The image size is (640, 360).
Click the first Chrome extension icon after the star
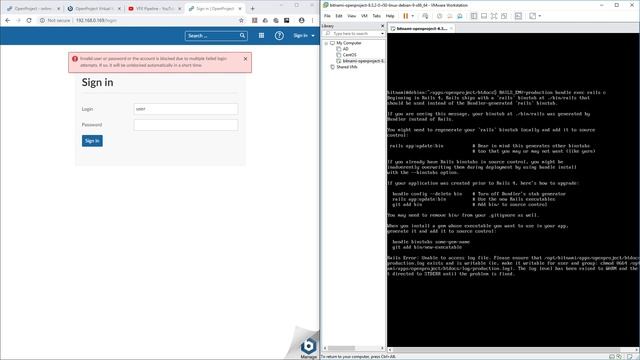(254, 20)
